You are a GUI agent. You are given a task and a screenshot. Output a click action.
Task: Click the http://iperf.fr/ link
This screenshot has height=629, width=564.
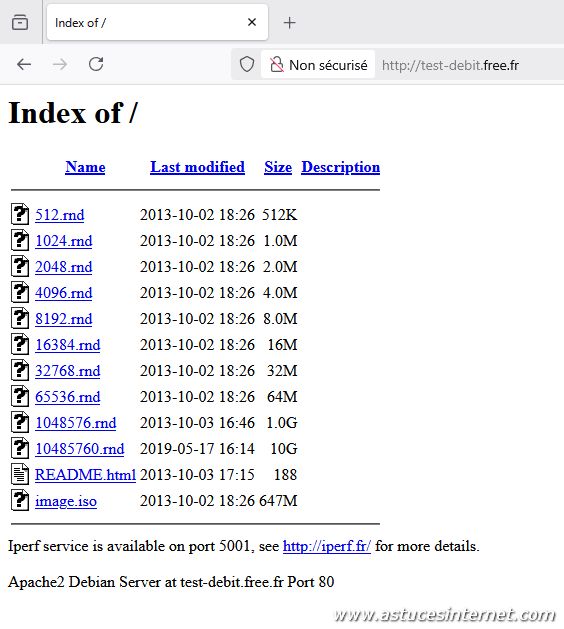pyautogui.click(x=327, y=546)
